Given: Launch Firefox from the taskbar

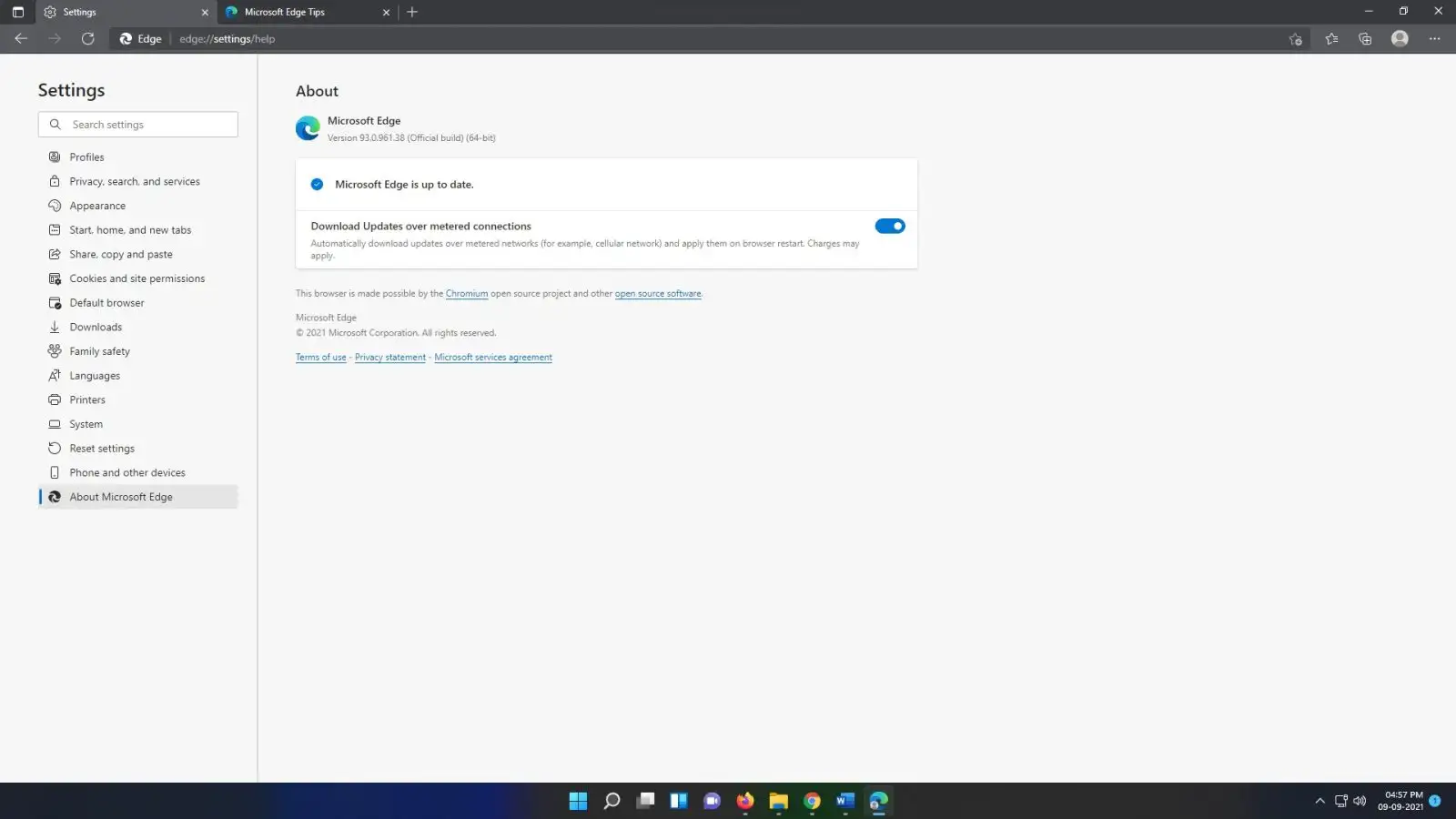Looking at the screenshot, I should coord(744,801).
